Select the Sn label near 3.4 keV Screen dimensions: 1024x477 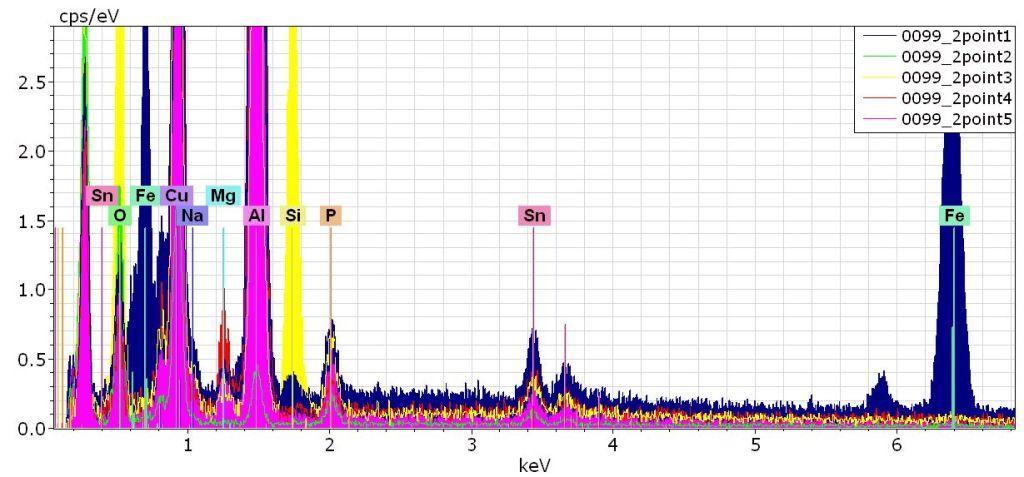tap(534, 215)
